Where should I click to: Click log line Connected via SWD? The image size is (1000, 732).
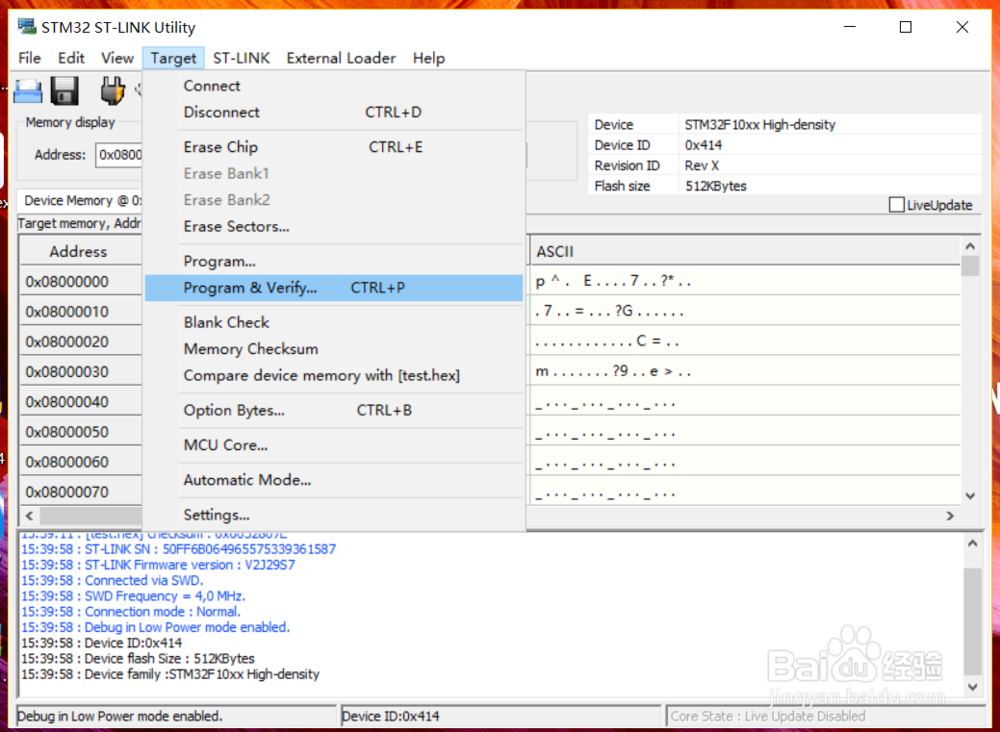point(112,580)
